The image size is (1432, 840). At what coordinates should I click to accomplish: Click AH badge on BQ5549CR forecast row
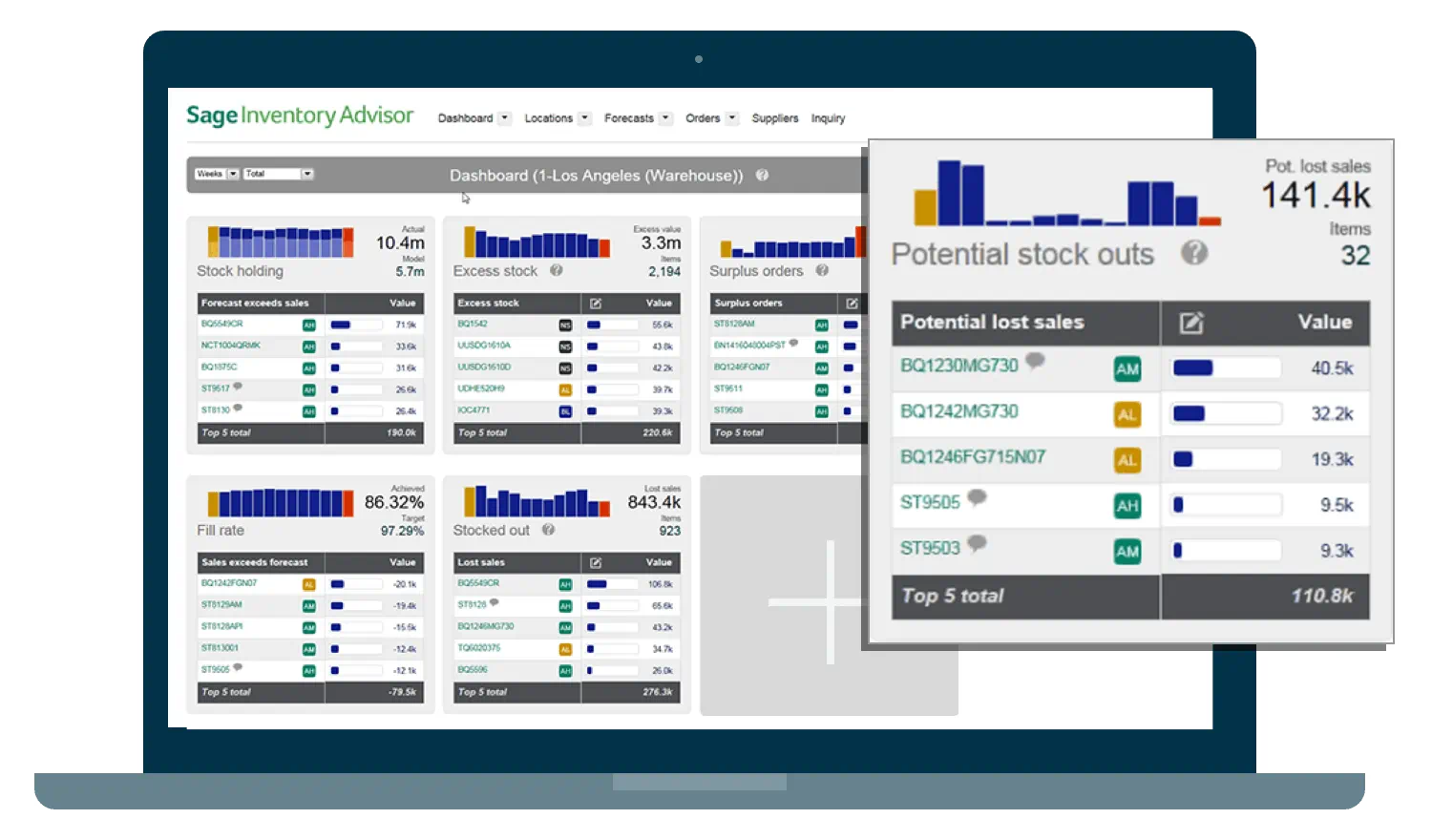[x=308, y=325]
